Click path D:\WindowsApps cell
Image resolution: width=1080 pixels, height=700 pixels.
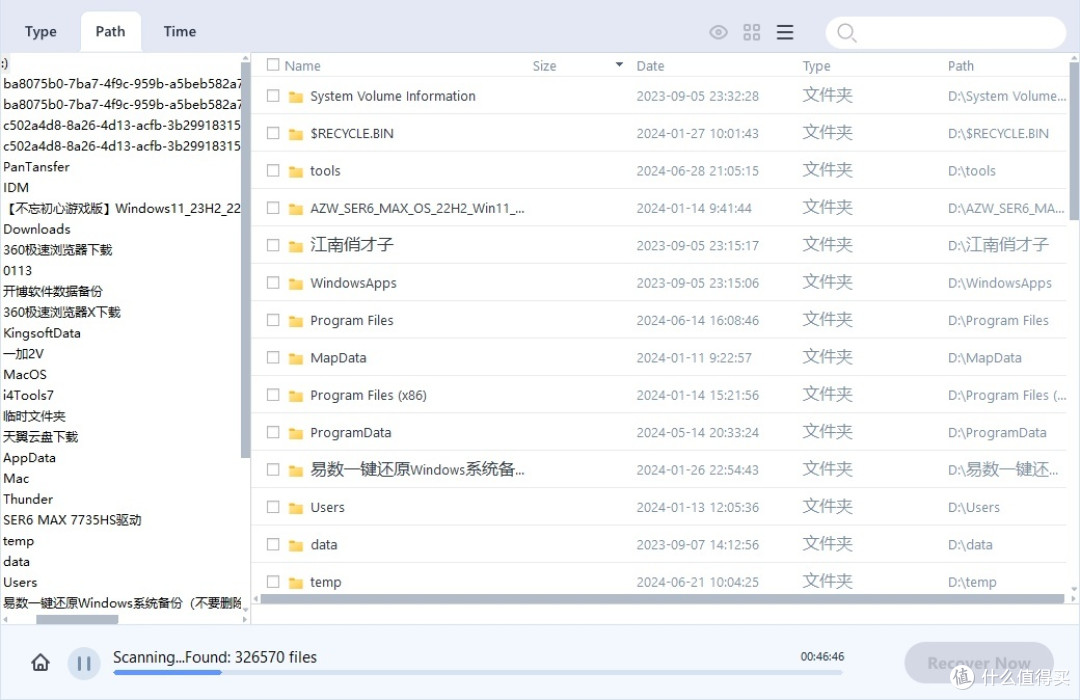tap(999, 283)
